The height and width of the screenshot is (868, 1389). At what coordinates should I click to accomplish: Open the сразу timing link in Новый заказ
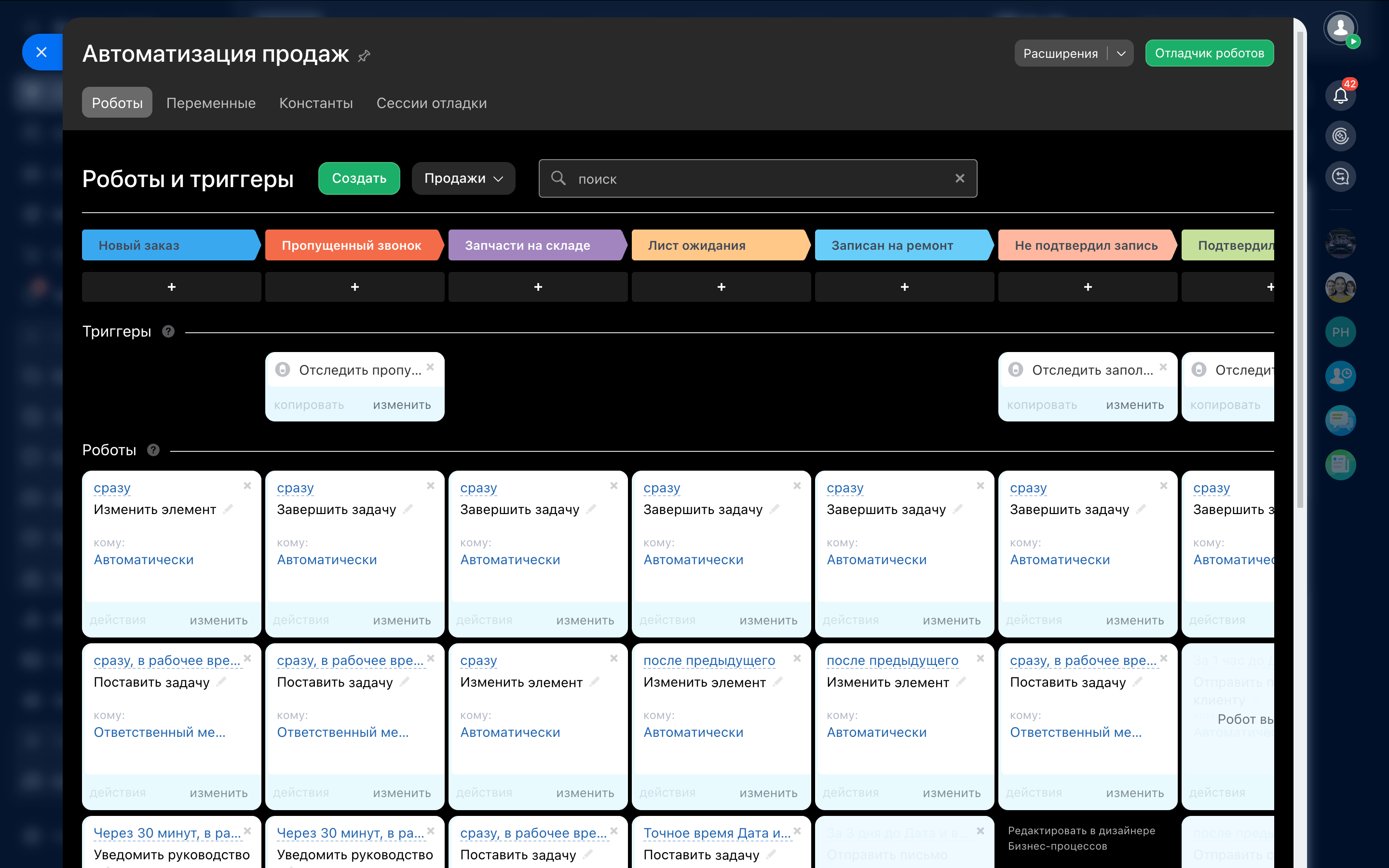click(x=112, y=488)
